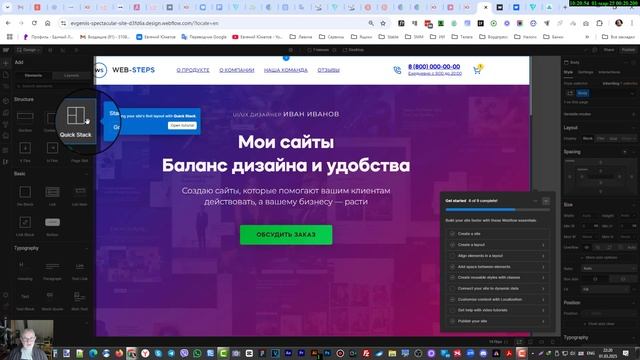
Task: Open the О КОМПАНИИ navigation link
Action: coord(237,70)
